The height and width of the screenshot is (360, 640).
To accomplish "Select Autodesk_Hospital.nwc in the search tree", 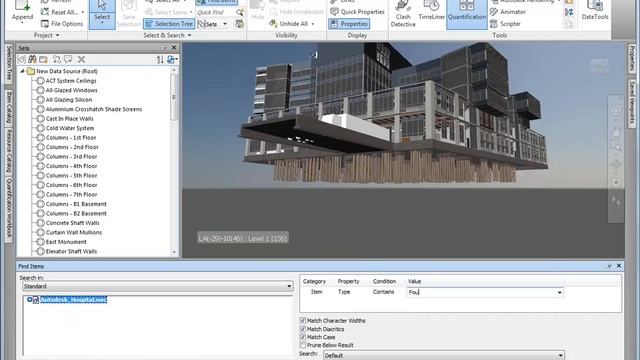I will 73,300.
